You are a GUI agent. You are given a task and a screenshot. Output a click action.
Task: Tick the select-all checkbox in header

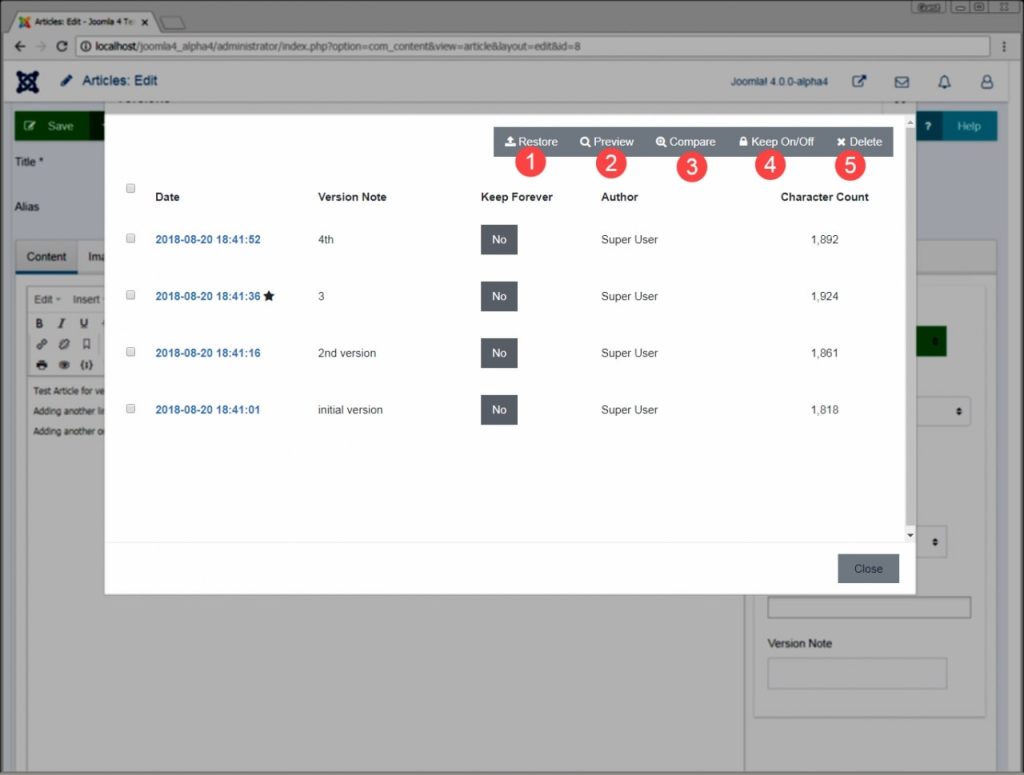[131, 188]
